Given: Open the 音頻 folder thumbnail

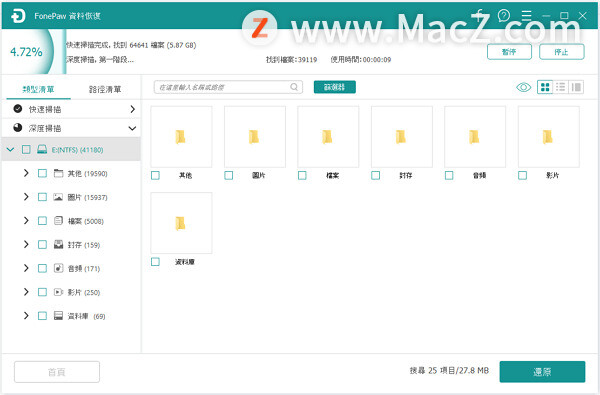Looking at the screenshot, I should click(x=475, y=137).
